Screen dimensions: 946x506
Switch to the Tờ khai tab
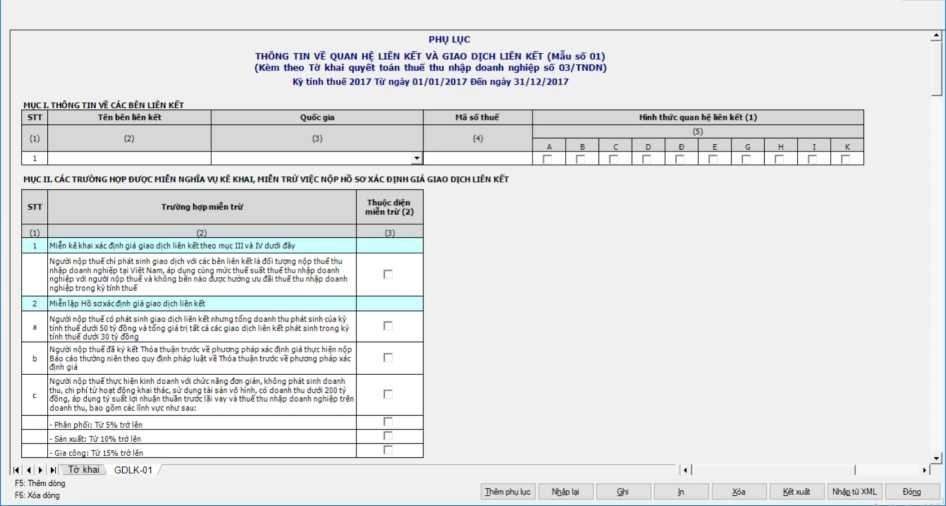tap(83, 470)
